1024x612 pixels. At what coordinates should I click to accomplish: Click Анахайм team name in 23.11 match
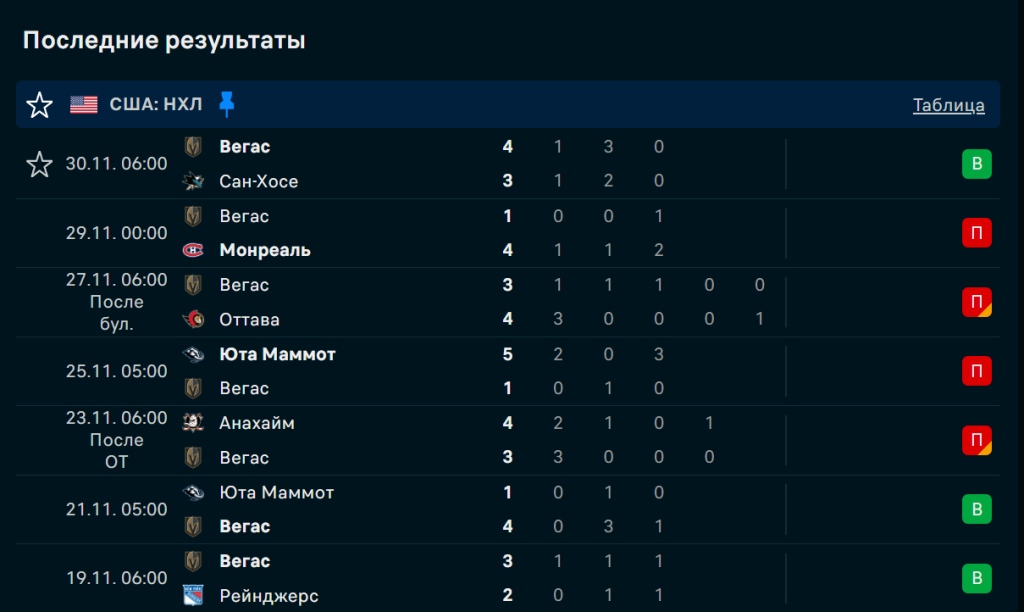[x=256, y=423]
